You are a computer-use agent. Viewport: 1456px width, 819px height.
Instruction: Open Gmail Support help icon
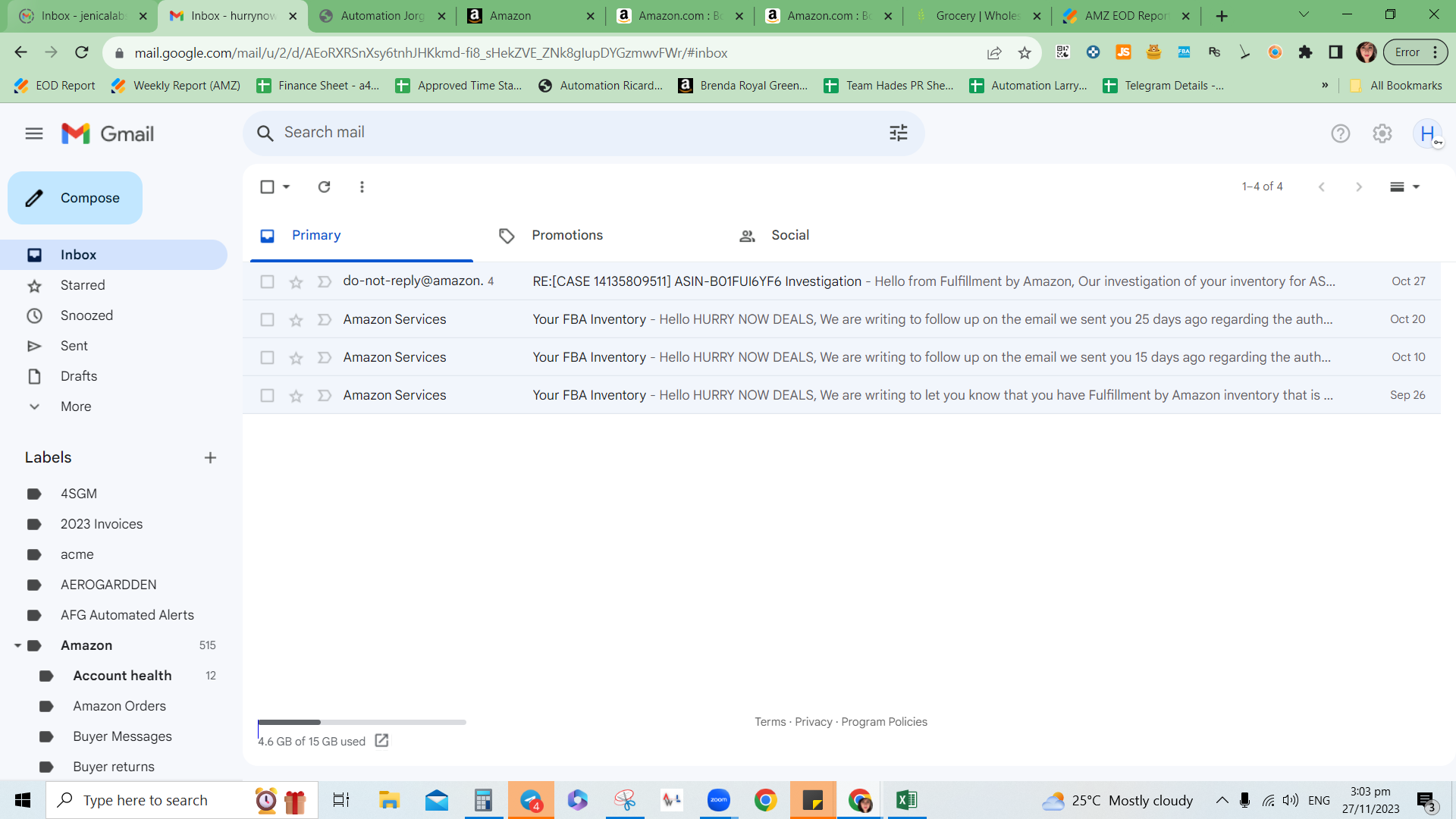click(1341, 133)
